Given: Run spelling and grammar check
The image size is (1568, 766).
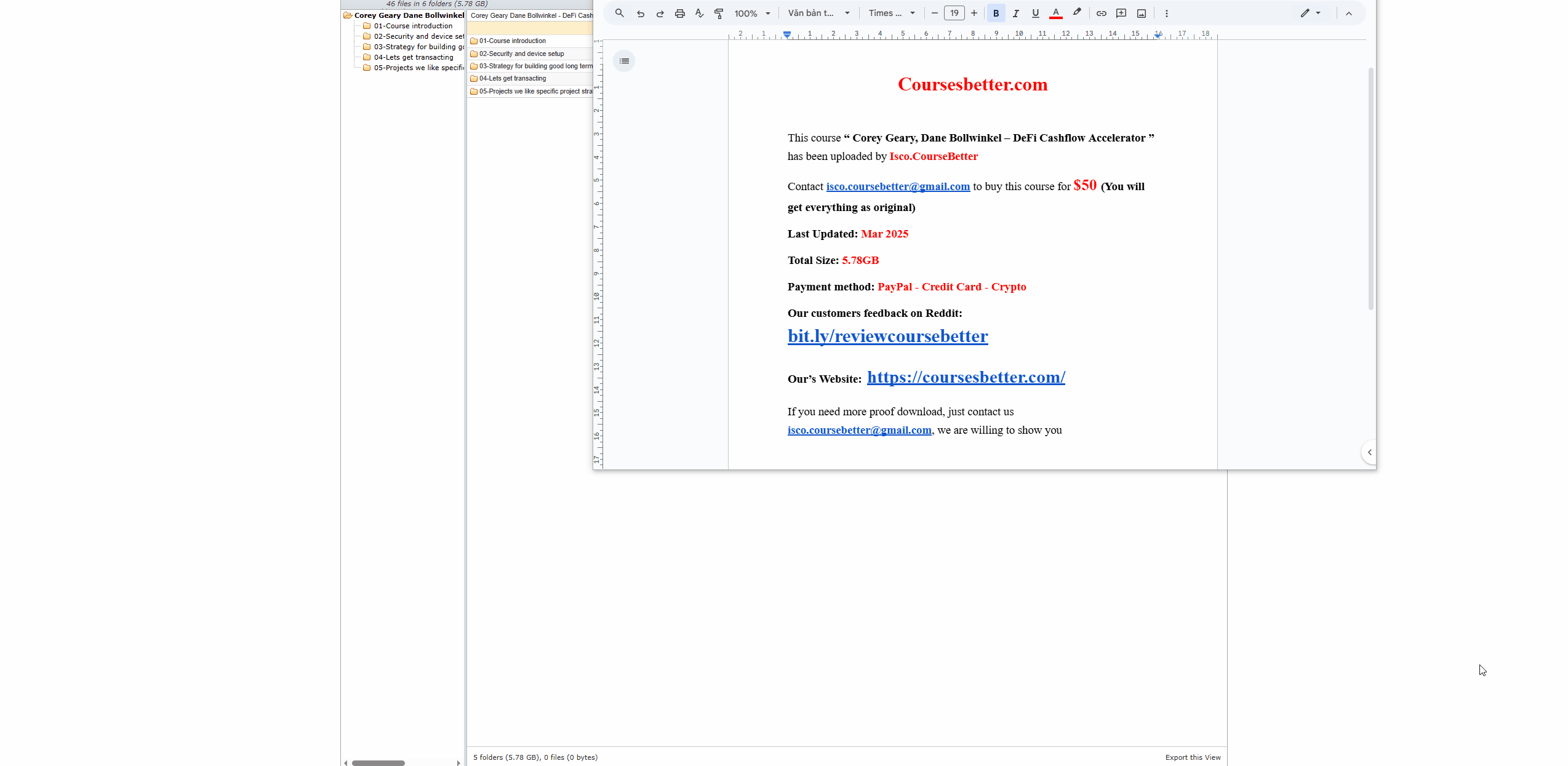Looking at the screenshot, I should point(700,13).
